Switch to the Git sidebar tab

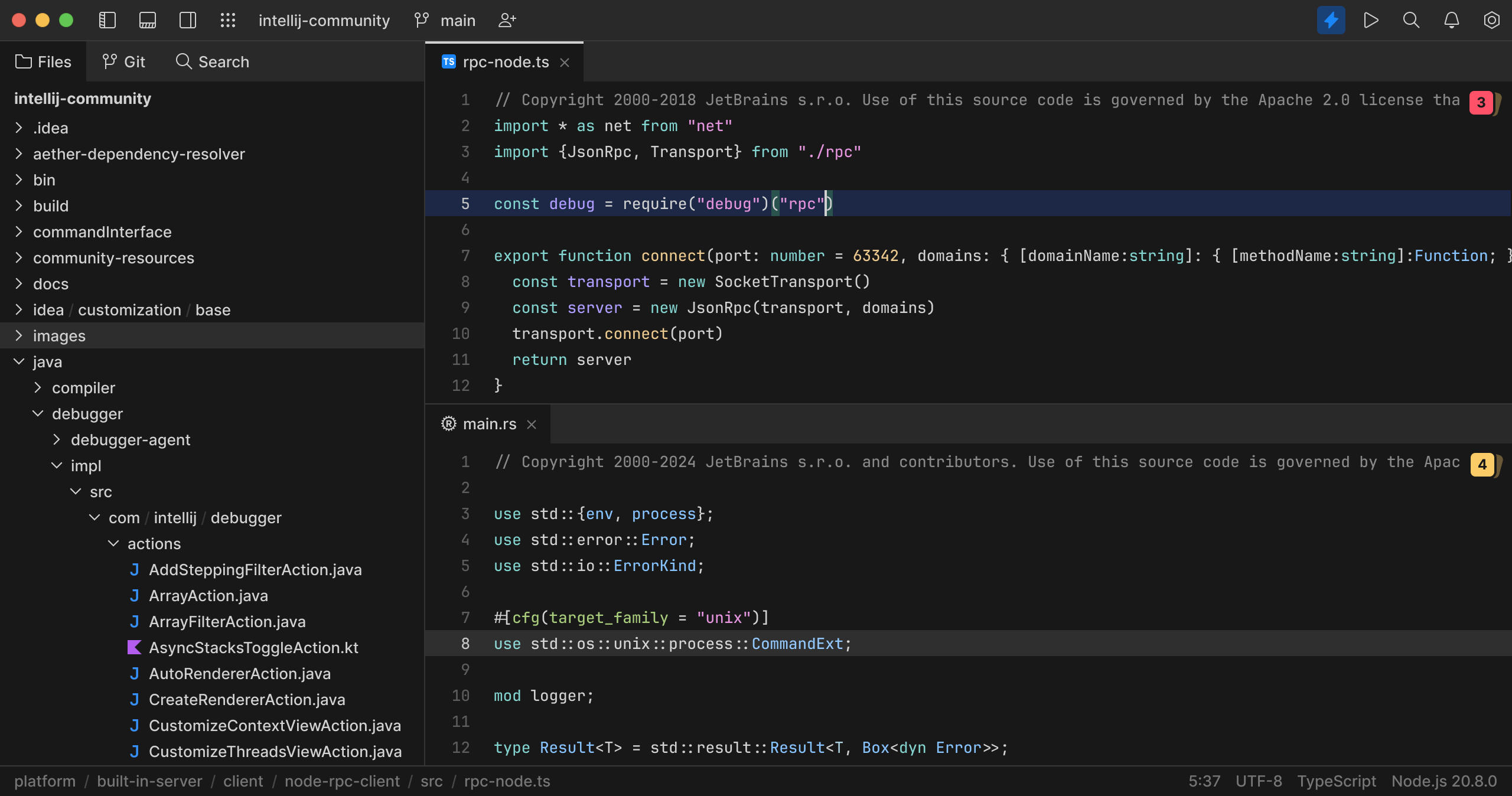[x=123, y=61]
